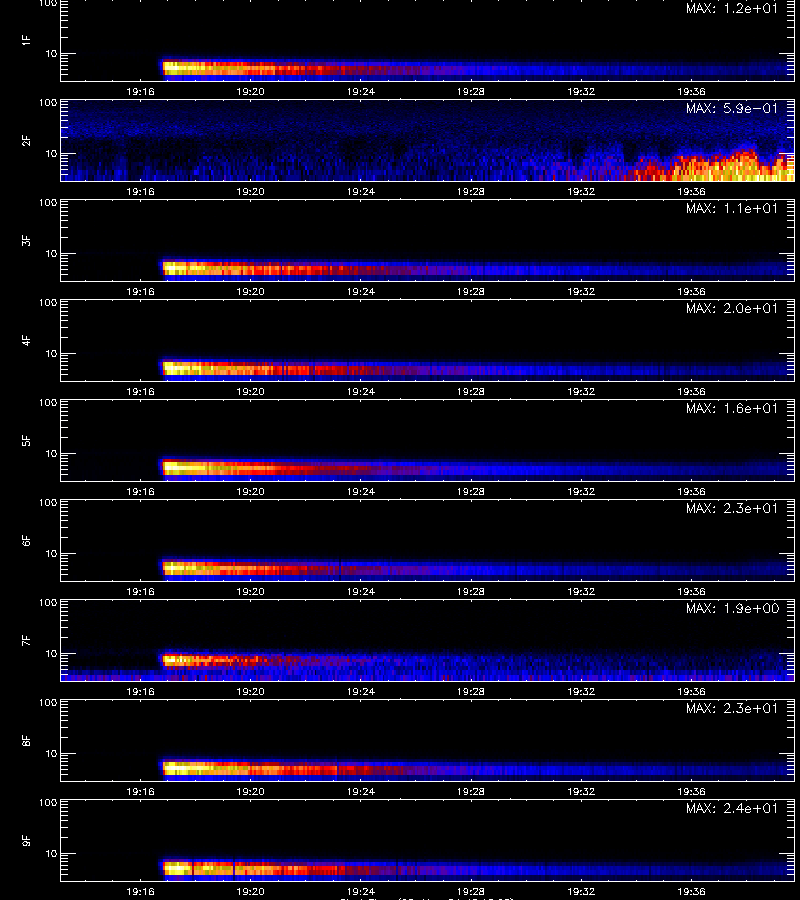Click the 19:20 time label under panel 8F

(250, 792)
